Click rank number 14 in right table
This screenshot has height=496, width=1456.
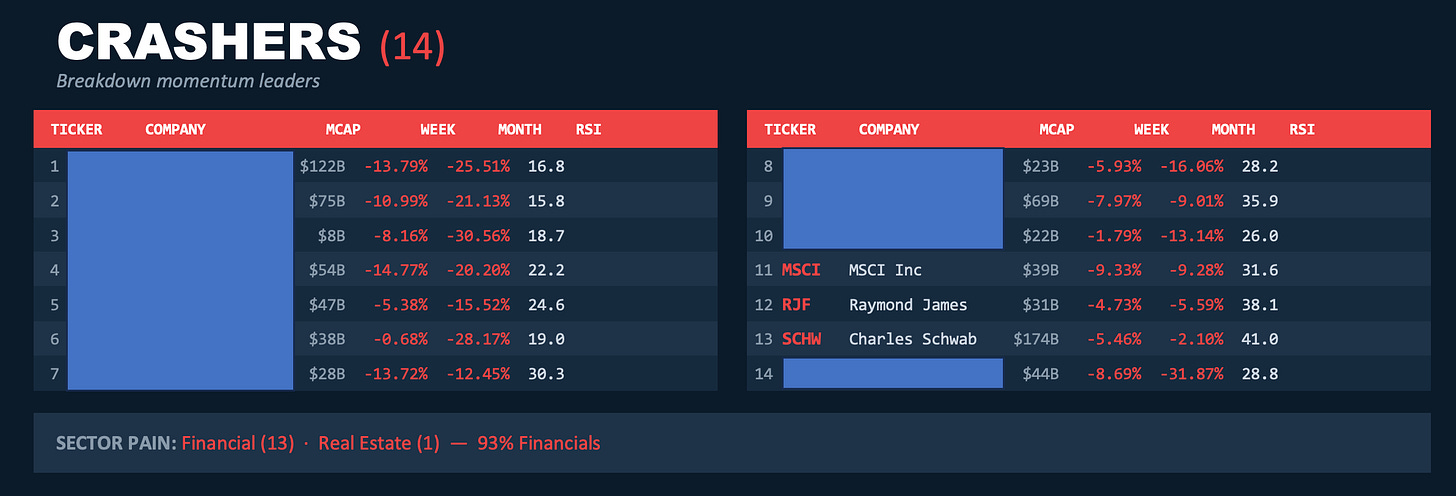pyautogui.click(x=764, y=373)
